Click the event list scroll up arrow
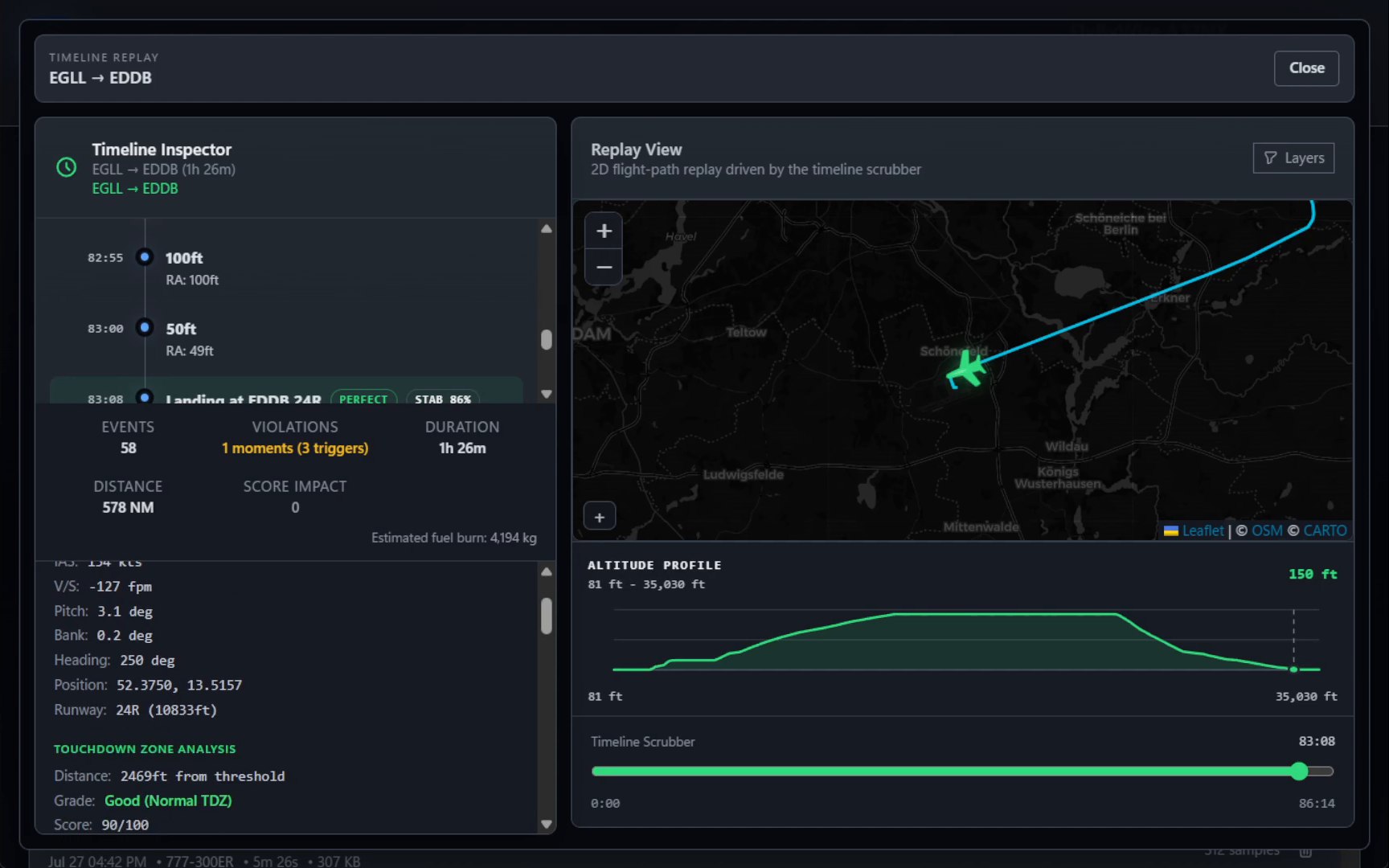The image size is (1389, 868). (547, 229)
